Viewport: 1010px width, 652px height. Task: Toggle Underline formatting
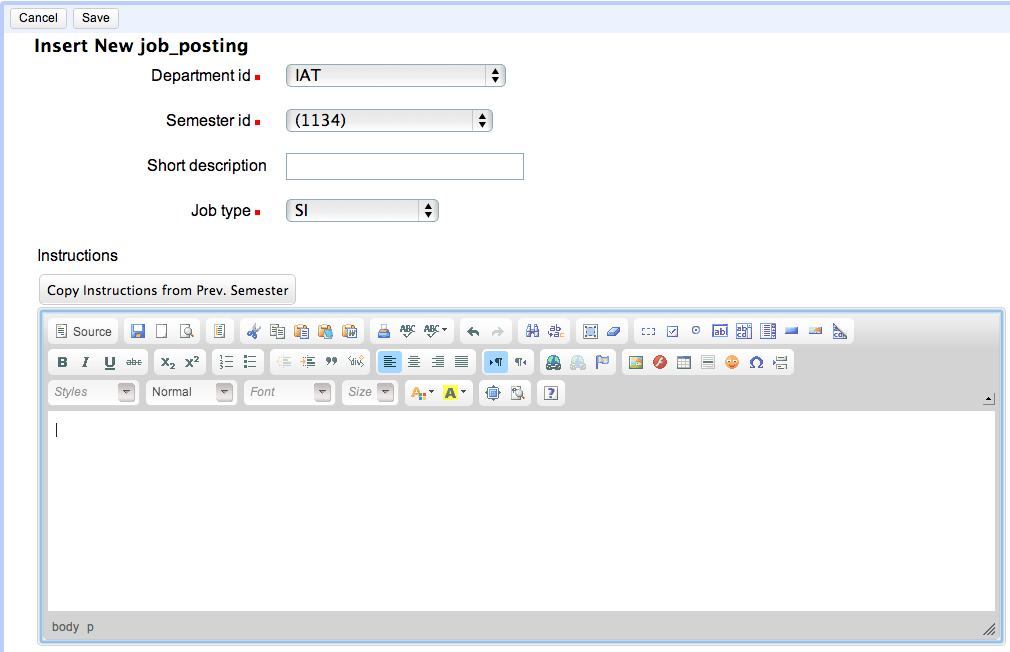click(x=110, y=362)
